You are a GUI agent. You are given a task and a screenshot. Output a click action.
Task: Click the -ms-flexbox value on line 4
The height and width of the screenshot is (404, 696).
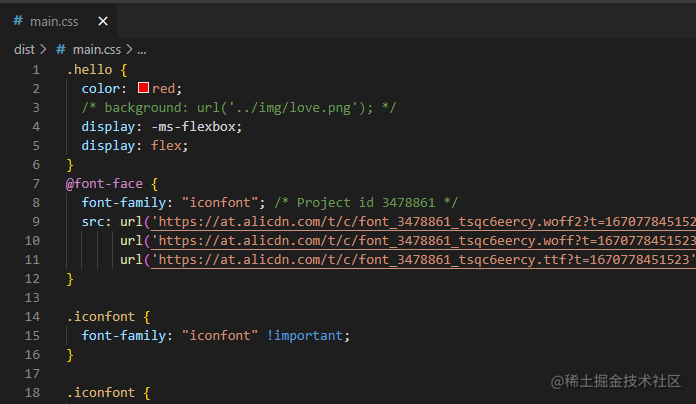193,127
